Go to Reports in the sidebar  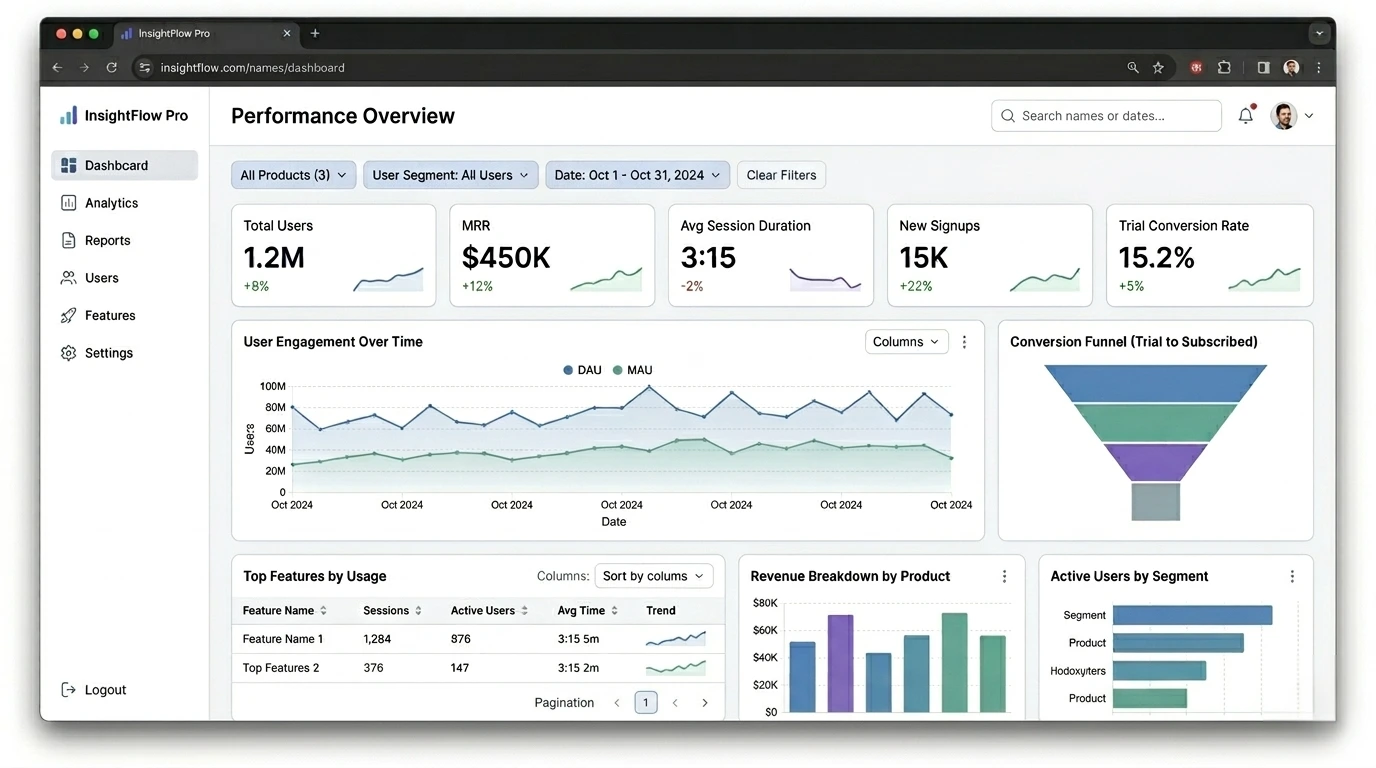coord(107,241)
